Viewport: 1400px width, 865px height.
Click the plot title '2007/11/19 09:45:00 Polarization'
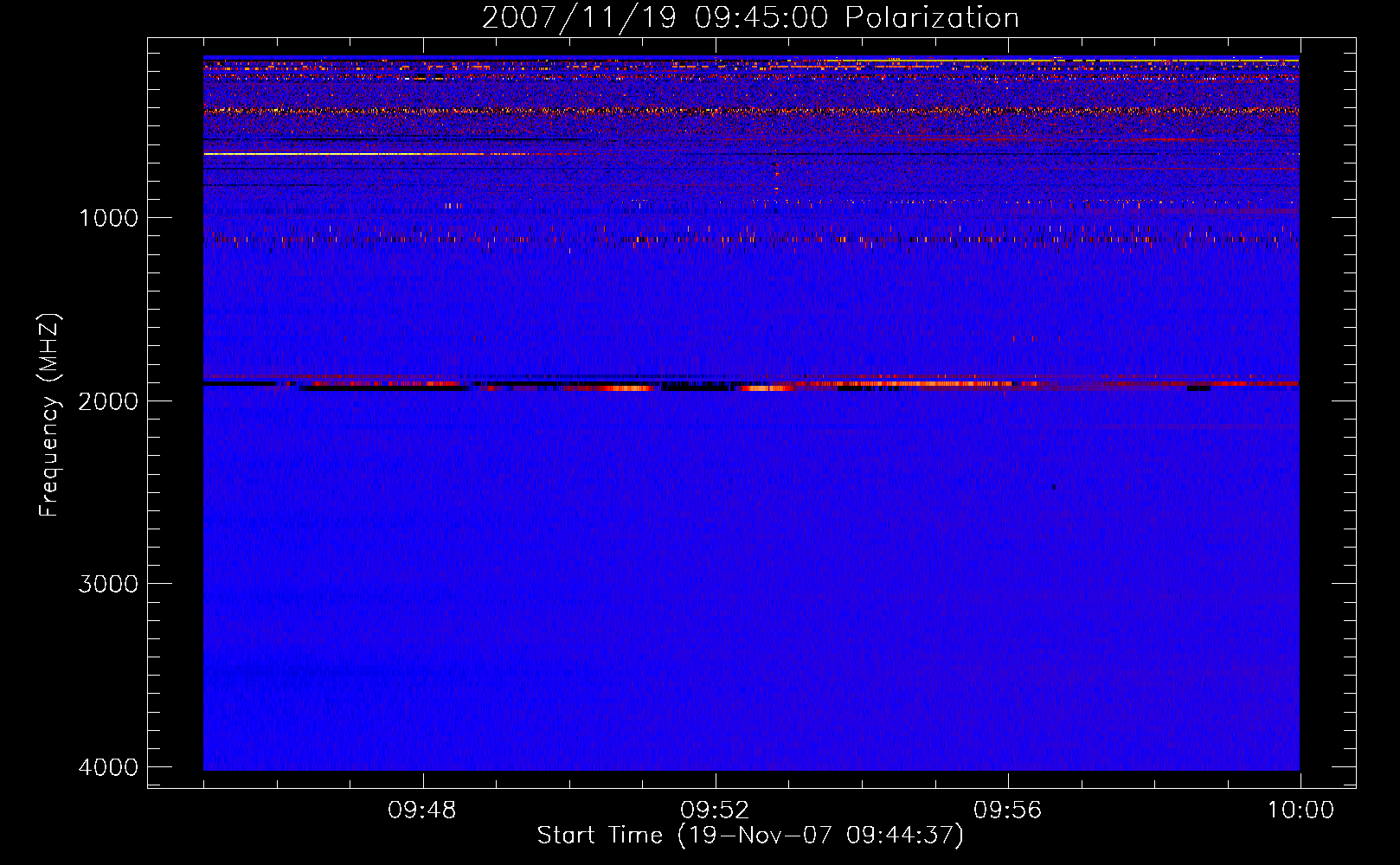pyautogui.click(x=750, y=17)
